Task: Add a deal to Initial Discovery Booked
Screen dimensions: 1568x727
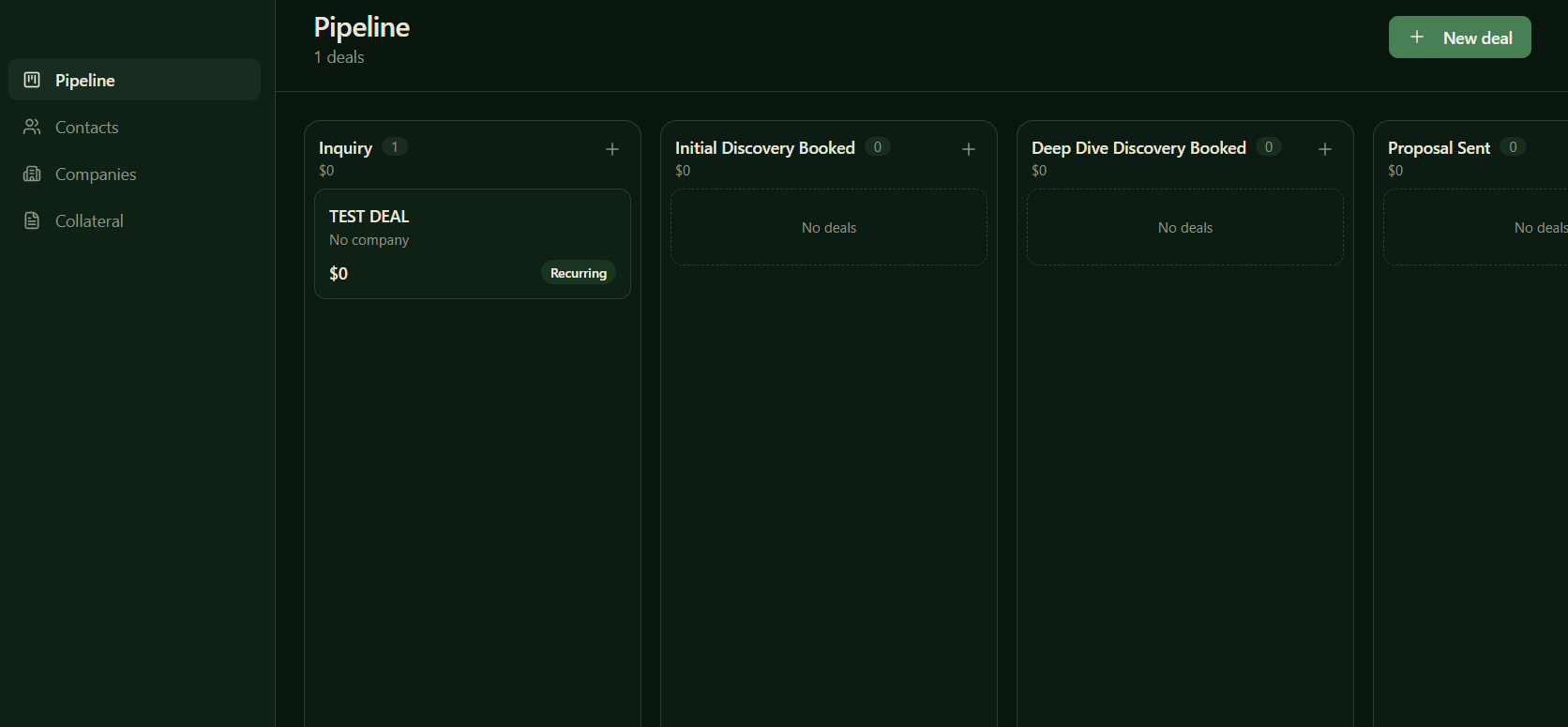Action: [x=969, y=149]
